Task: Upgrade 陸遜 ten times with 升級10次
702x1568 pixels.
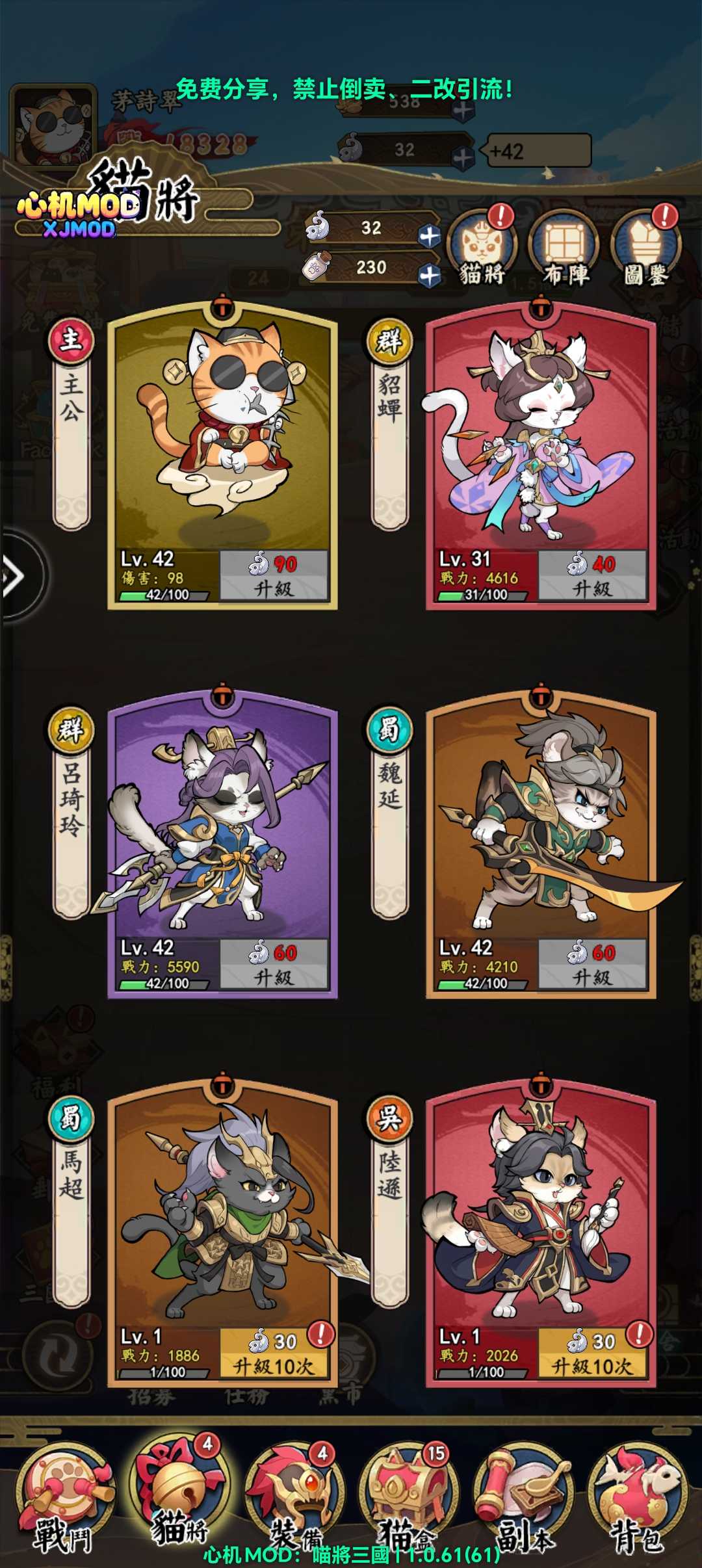Action: (x=591, y=1353)
